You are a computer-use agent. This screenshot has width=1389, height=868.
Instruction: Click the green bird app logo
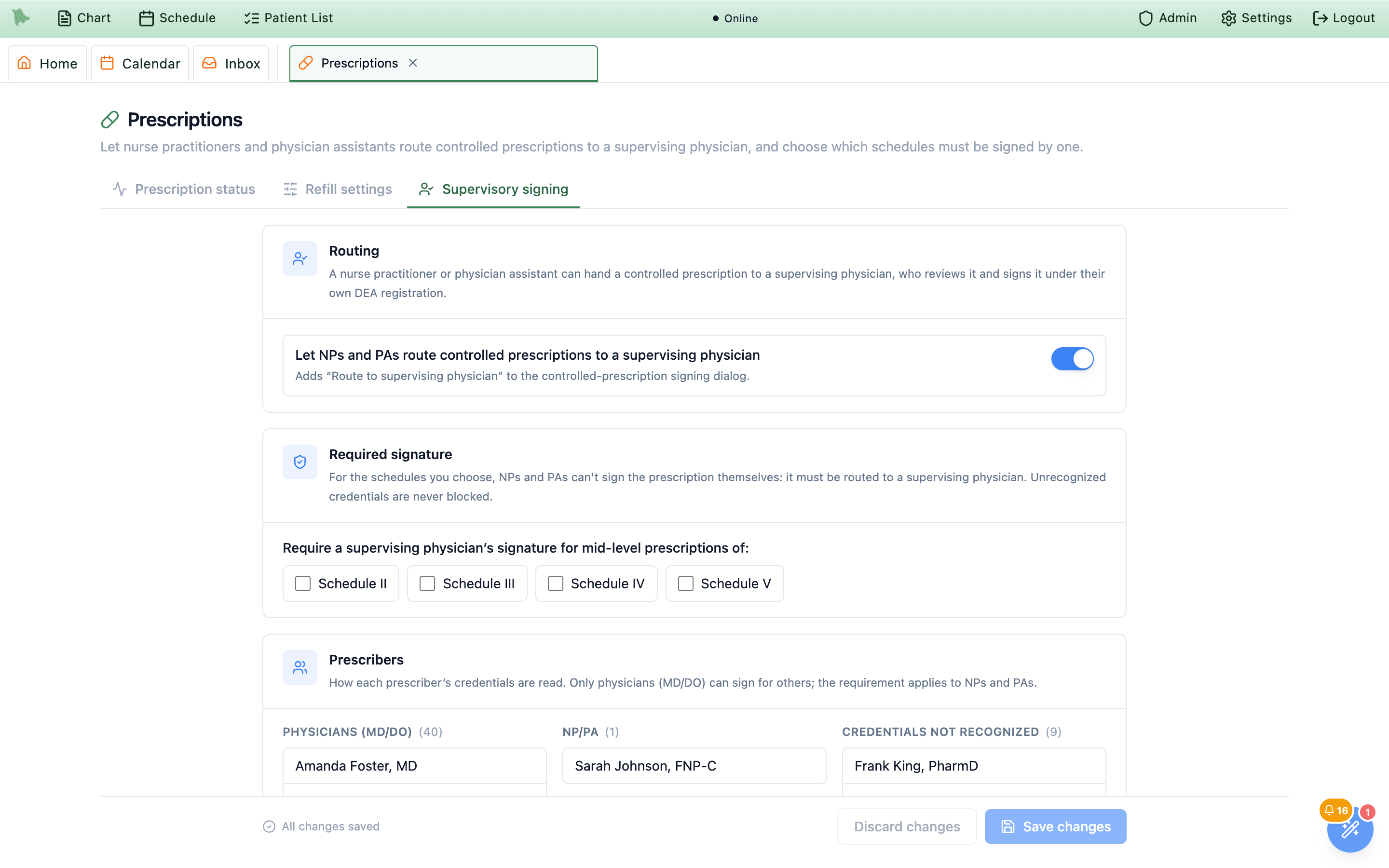point(21,18)
